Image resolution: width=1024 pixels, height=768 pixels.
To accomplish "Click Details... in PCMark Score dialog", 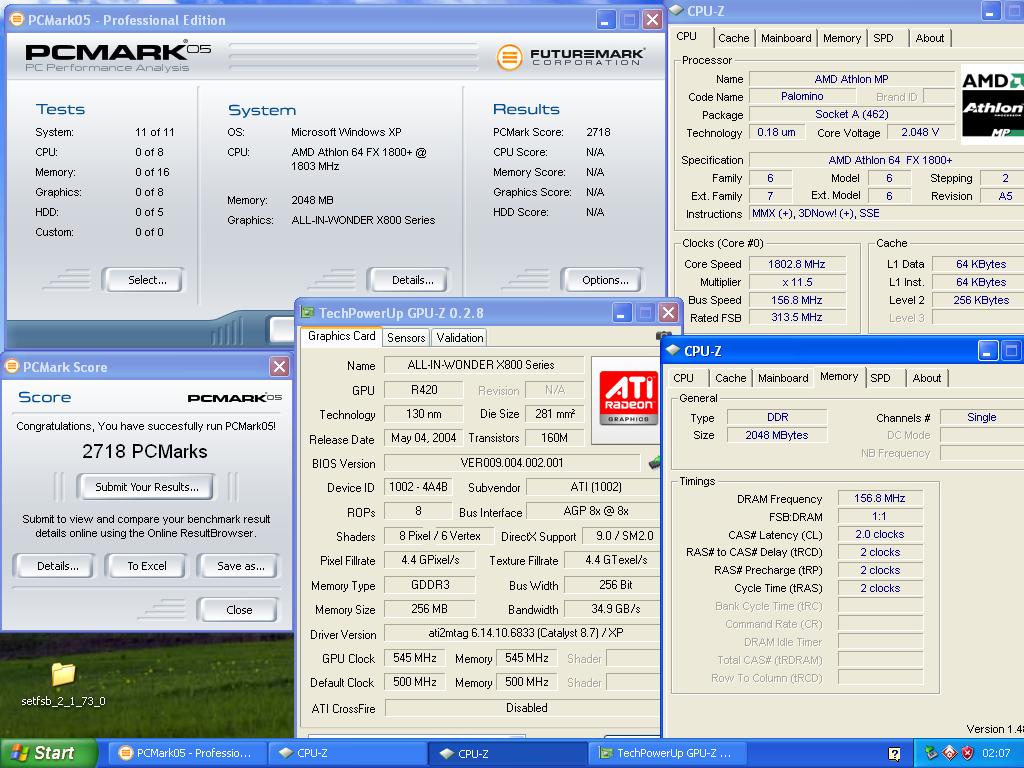I will pos(54,566).
